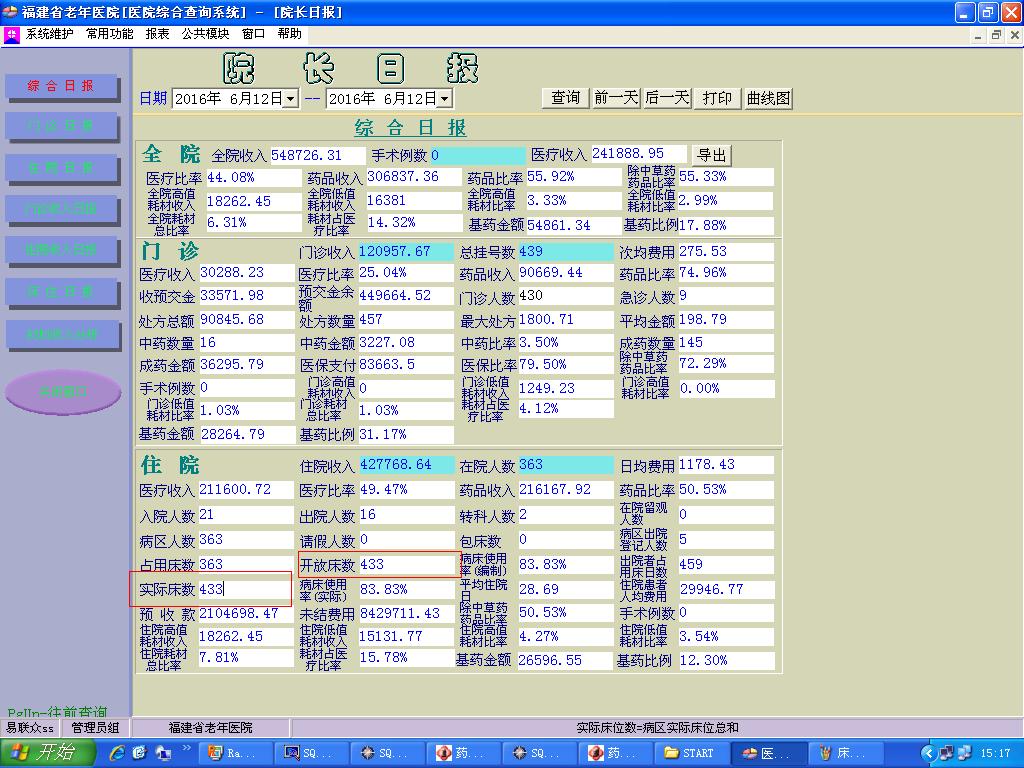Select the 综合日报 sidebar button

coord(61,86)
